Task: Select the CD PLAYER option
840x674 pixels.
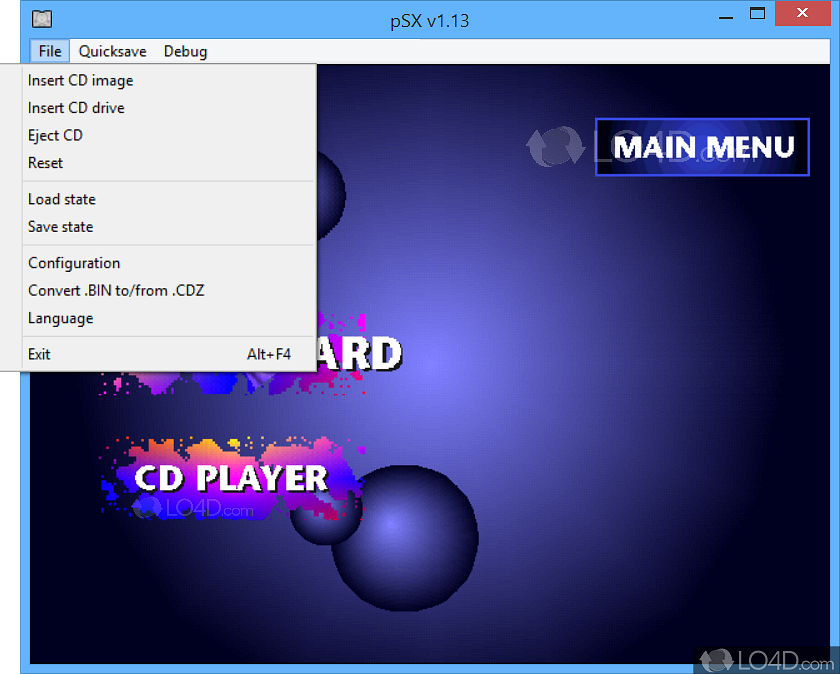Action: 230,478
